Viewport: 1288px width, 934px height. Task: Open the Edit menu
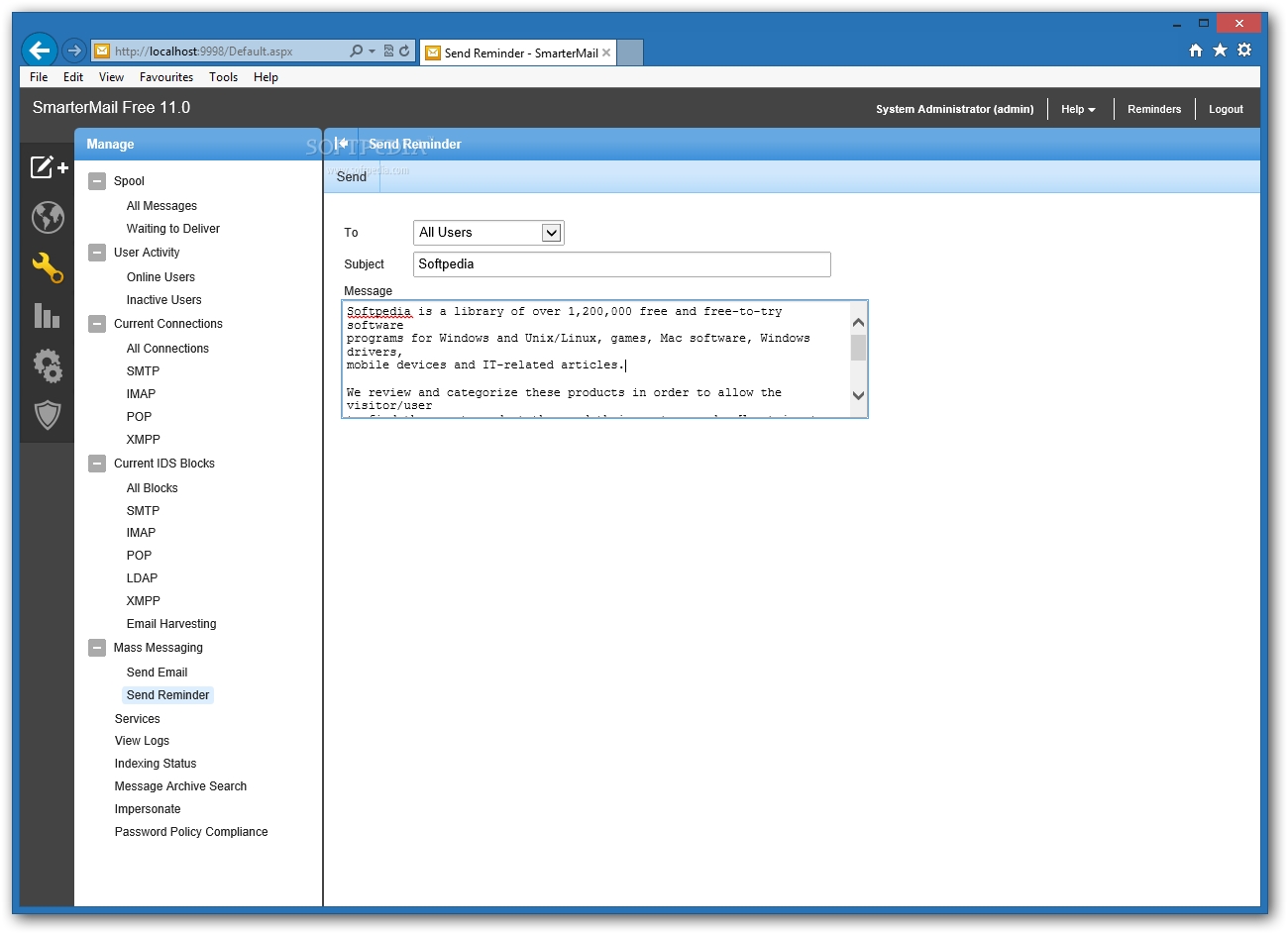click(73, 77)
